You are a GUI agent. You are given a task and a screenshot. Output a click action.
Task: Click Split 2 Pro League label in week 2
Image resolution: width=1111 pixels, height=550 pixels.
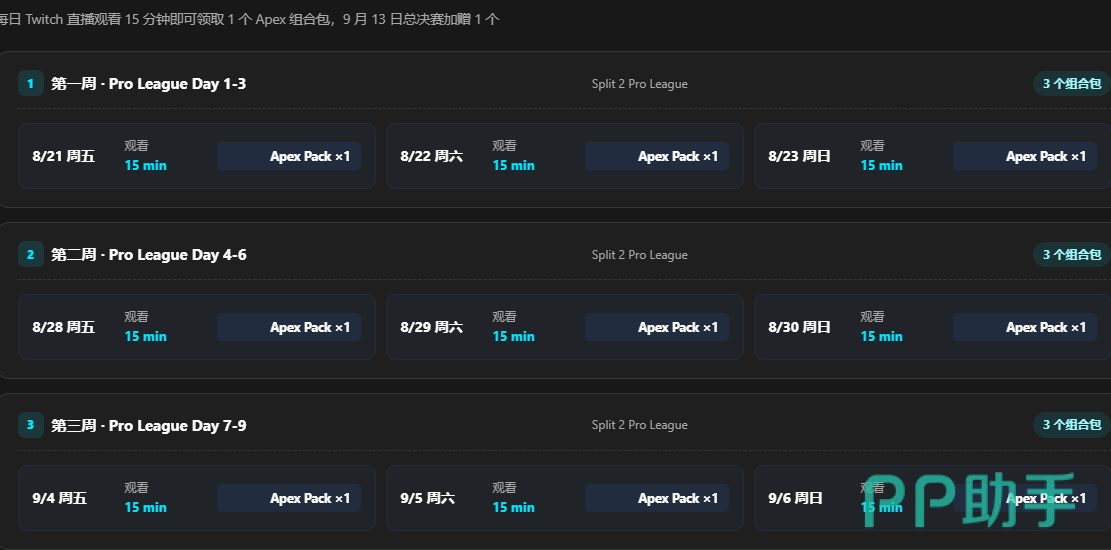click(x=640, y=254)
